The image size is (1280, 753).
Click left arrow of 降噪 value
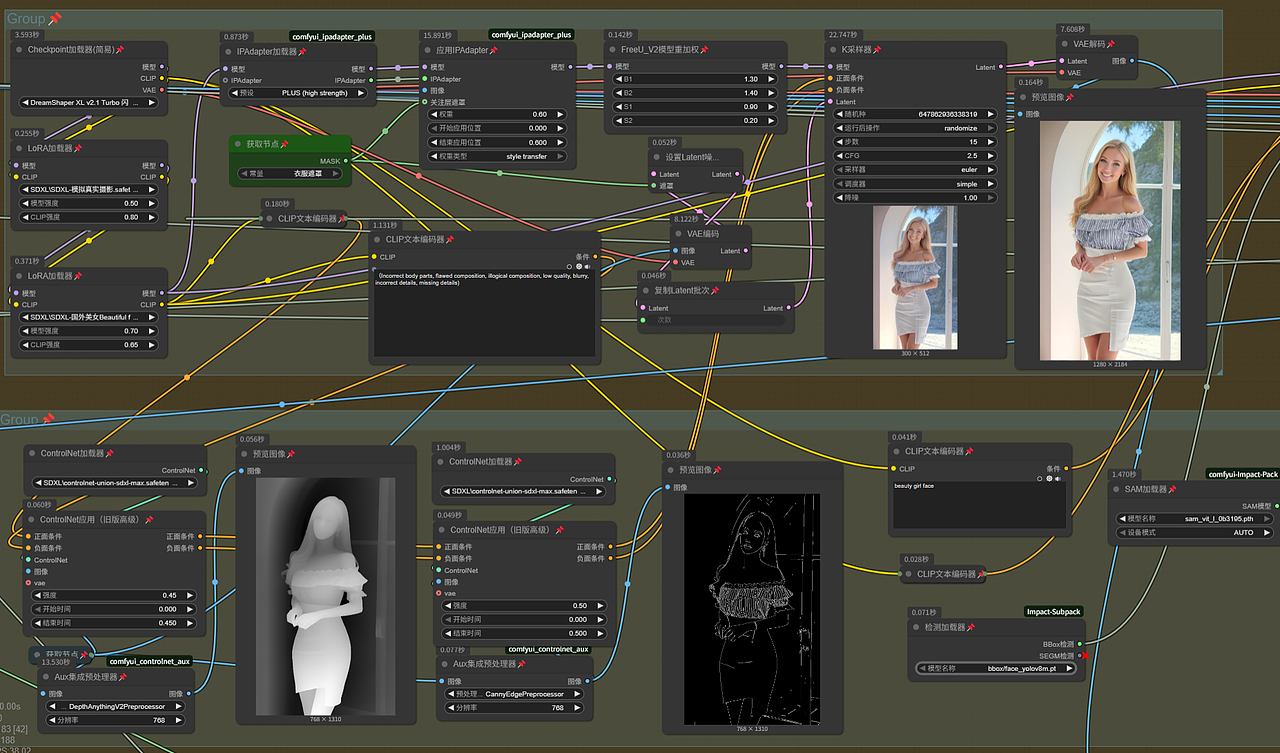pos(838,198)
